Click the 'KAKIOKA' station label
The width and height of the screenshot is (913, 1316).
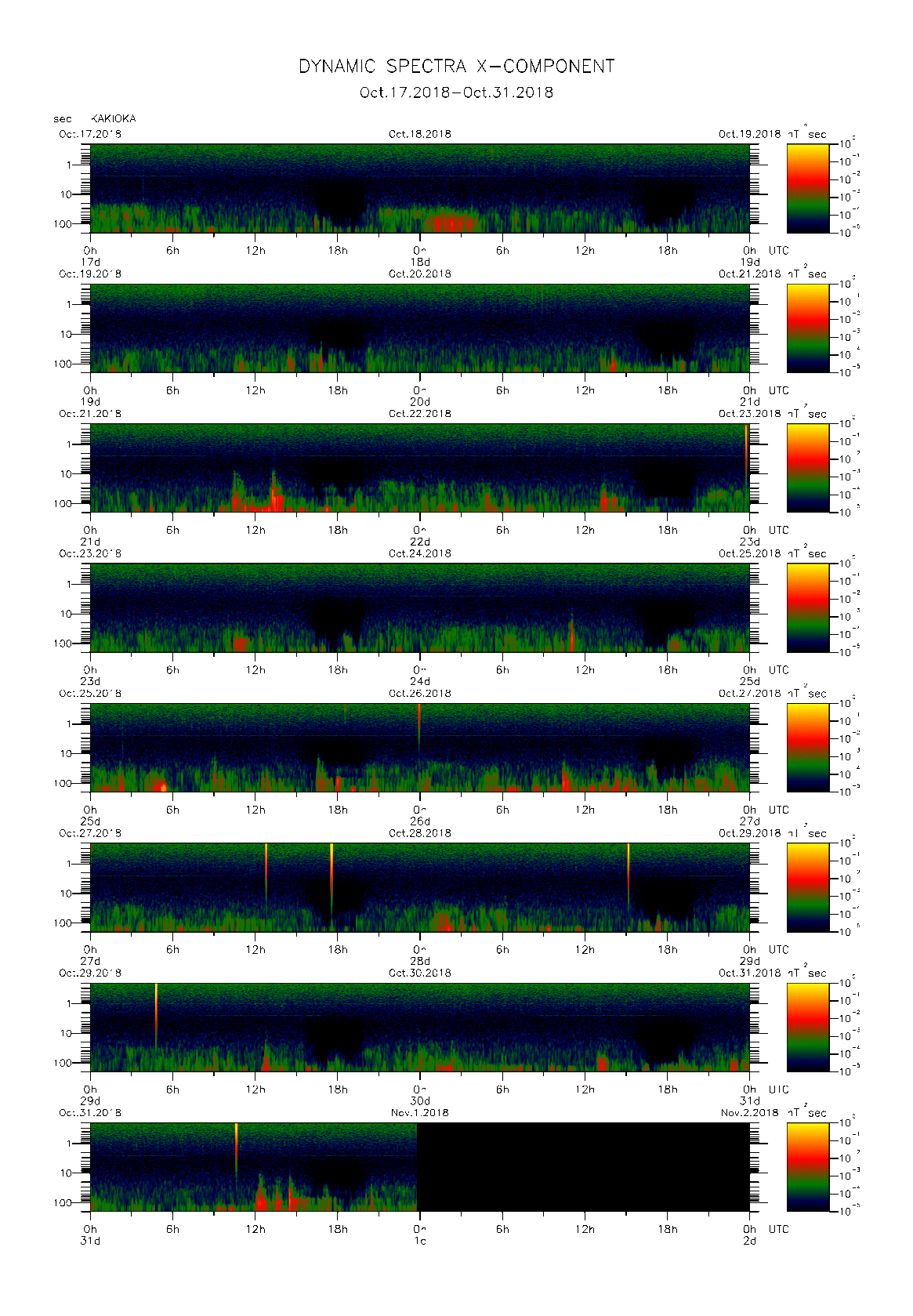[x=114, y=119]
